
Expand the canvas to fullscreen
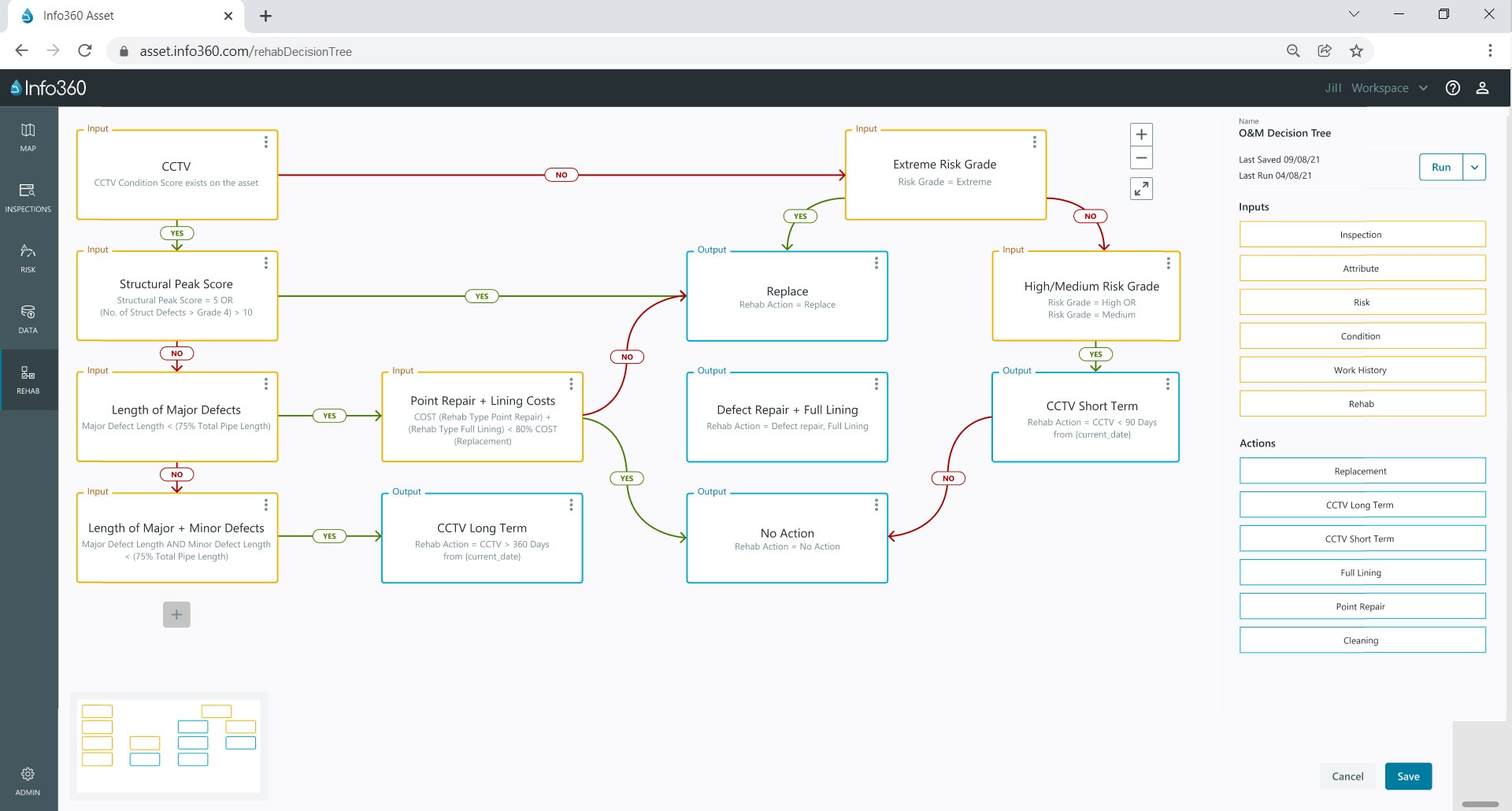(x=1141, y=189)
